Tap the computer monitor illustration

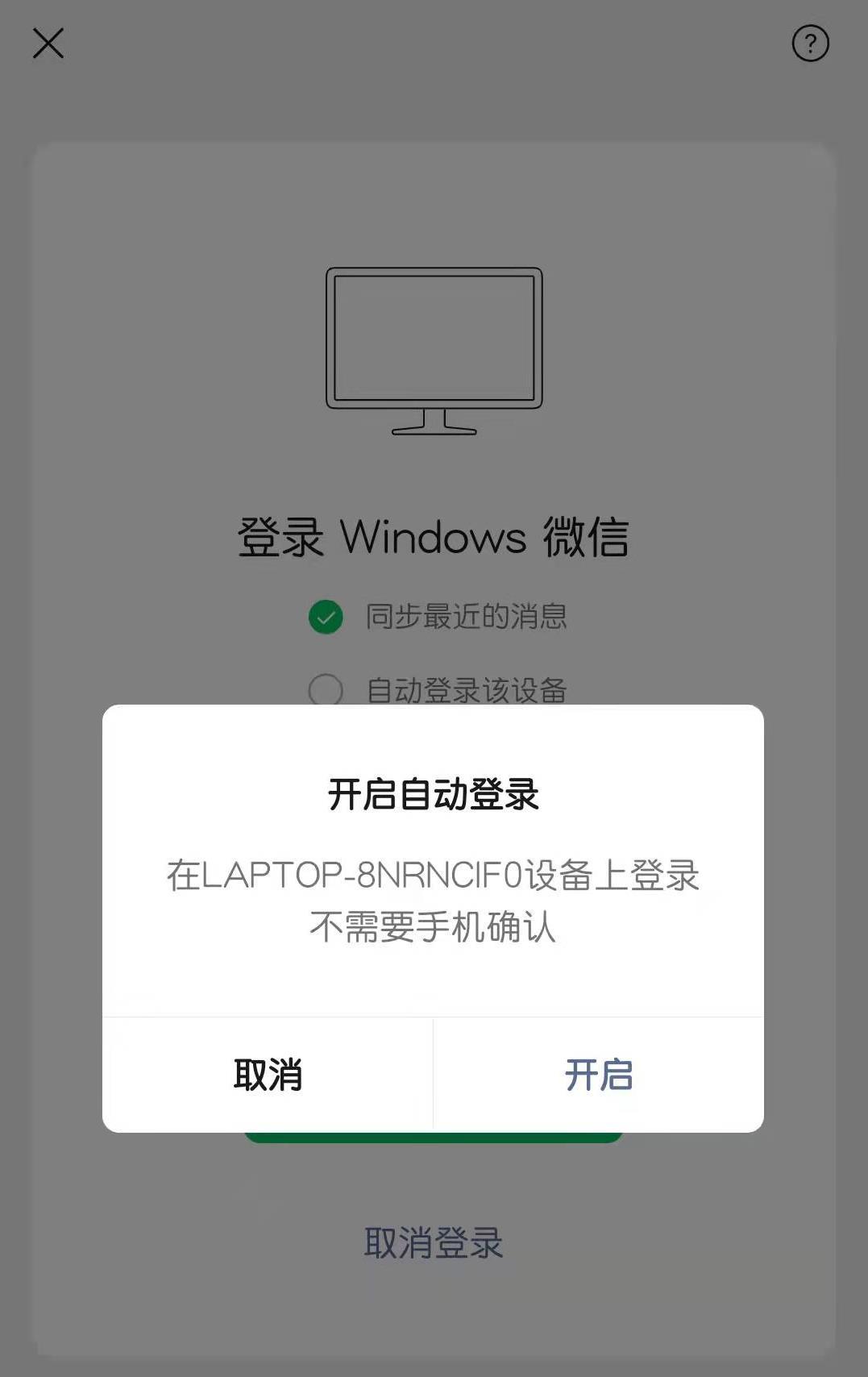click(x=434, y=352)
